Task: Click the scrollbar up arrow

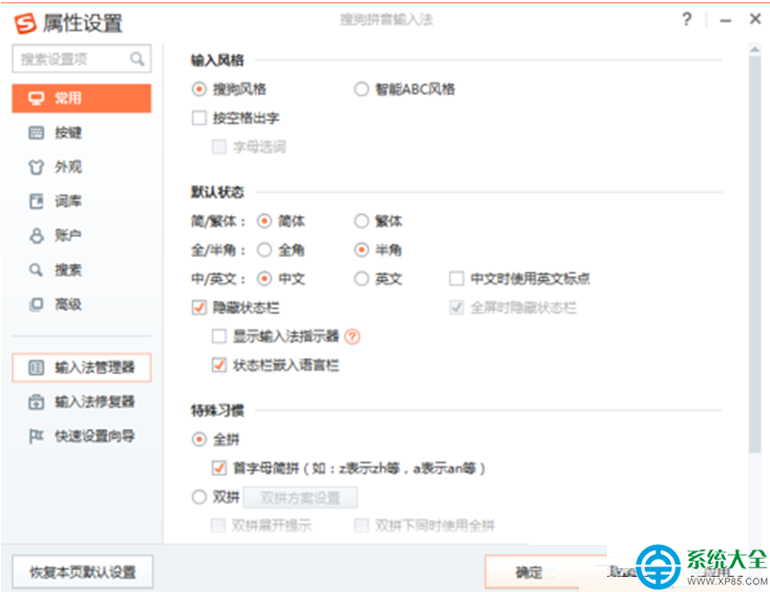Action: click(x=755, y=49)
